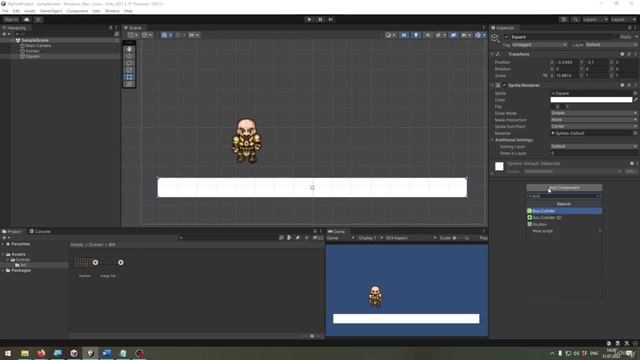Select the Game tab
Screen dimensions: 640x360
tap(336, 231)
